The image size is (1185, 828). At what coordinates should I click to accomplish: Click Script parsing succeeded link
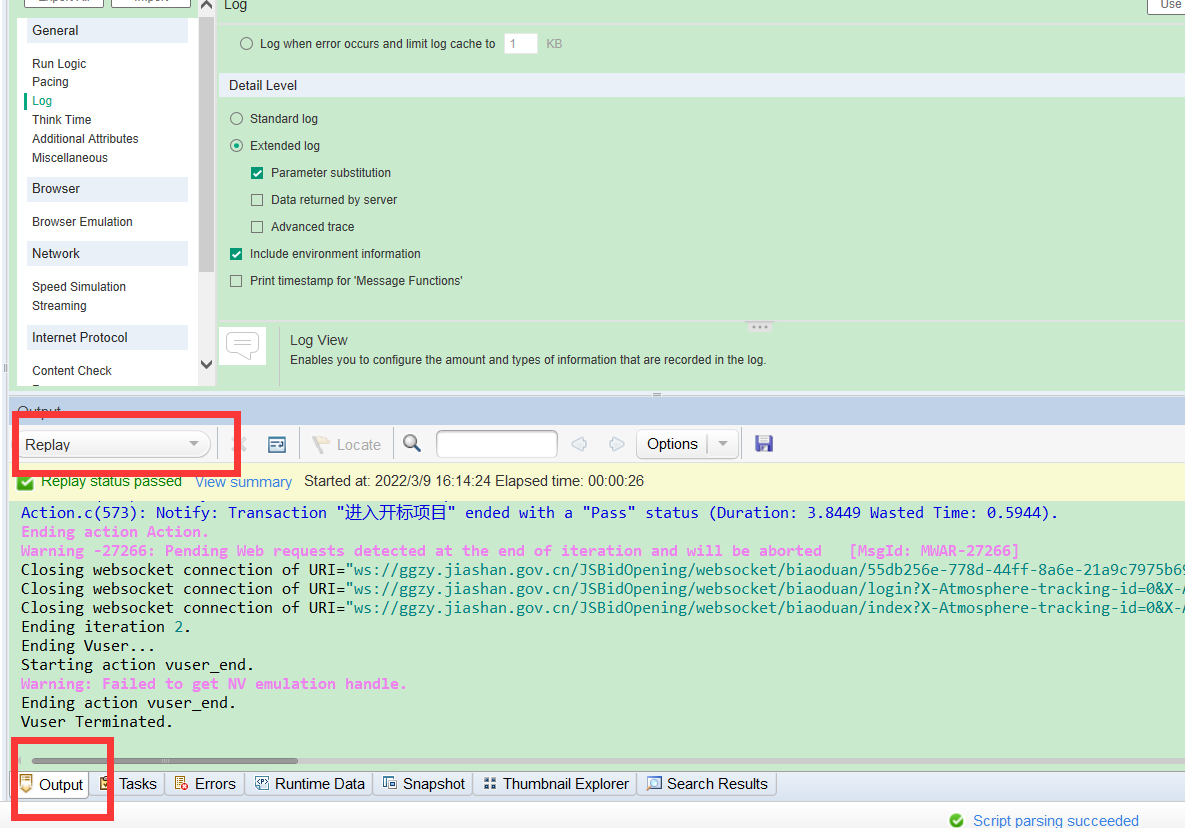[x=1055, y=820]
